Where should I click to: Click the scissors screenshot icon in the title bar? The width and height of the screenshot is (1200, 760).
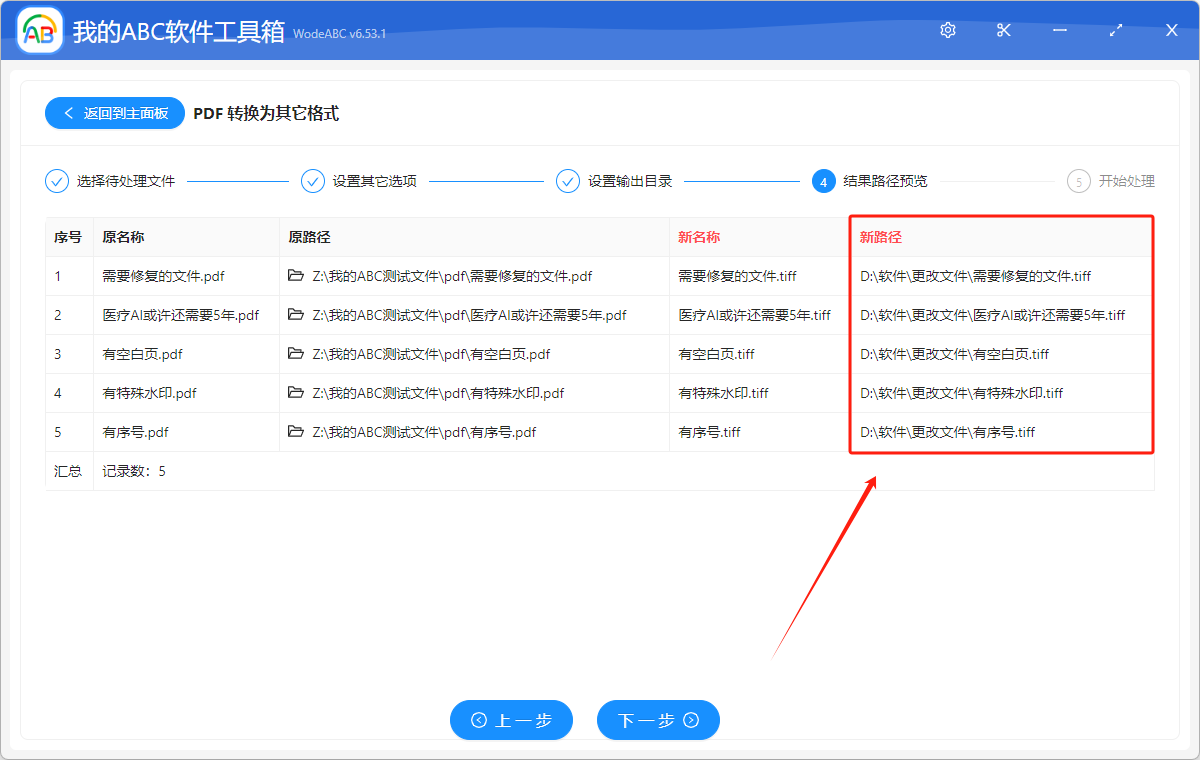coord(1003,30)
